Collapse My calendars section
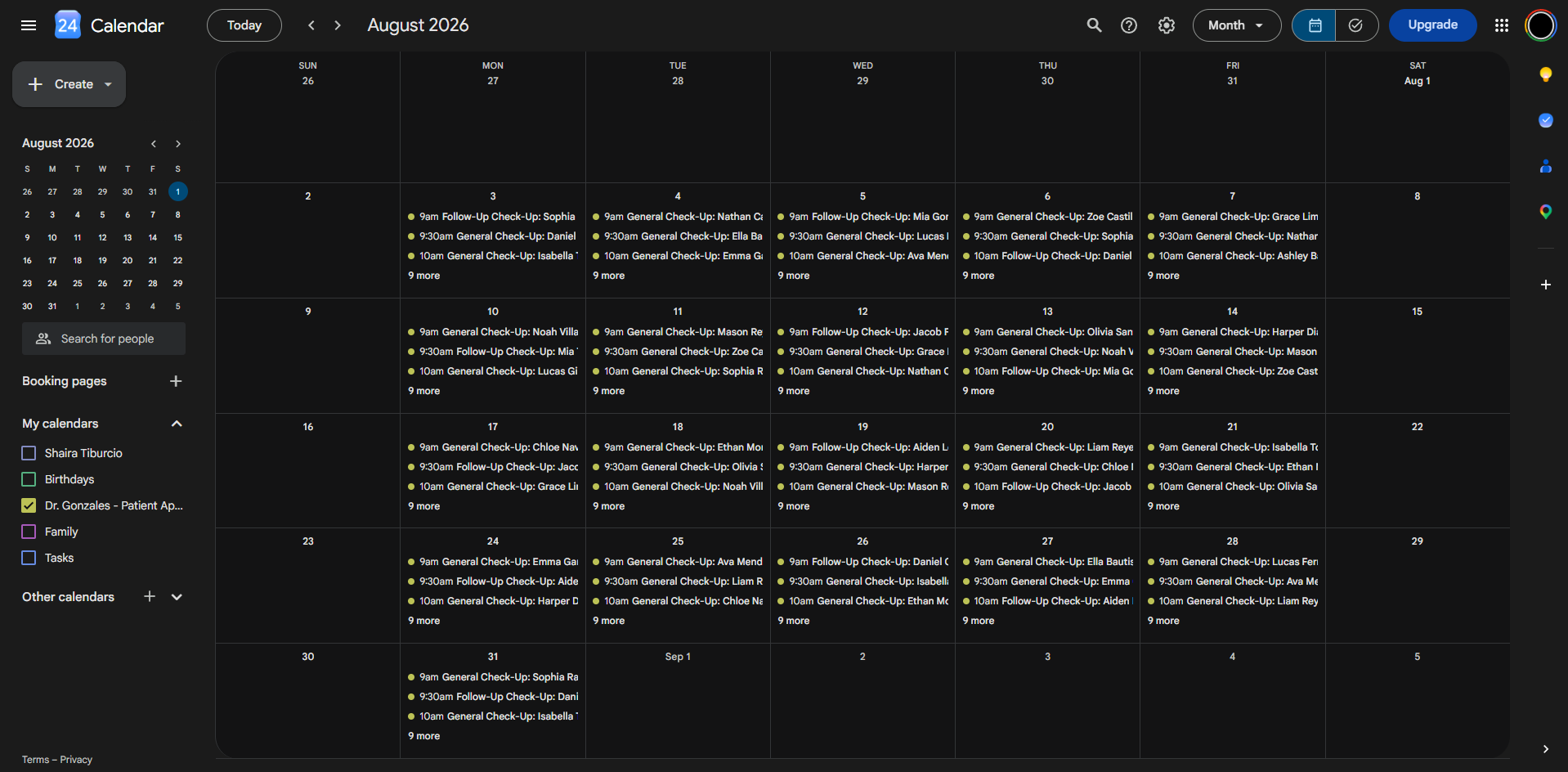 pyautogui.click(x=177, y=424)
